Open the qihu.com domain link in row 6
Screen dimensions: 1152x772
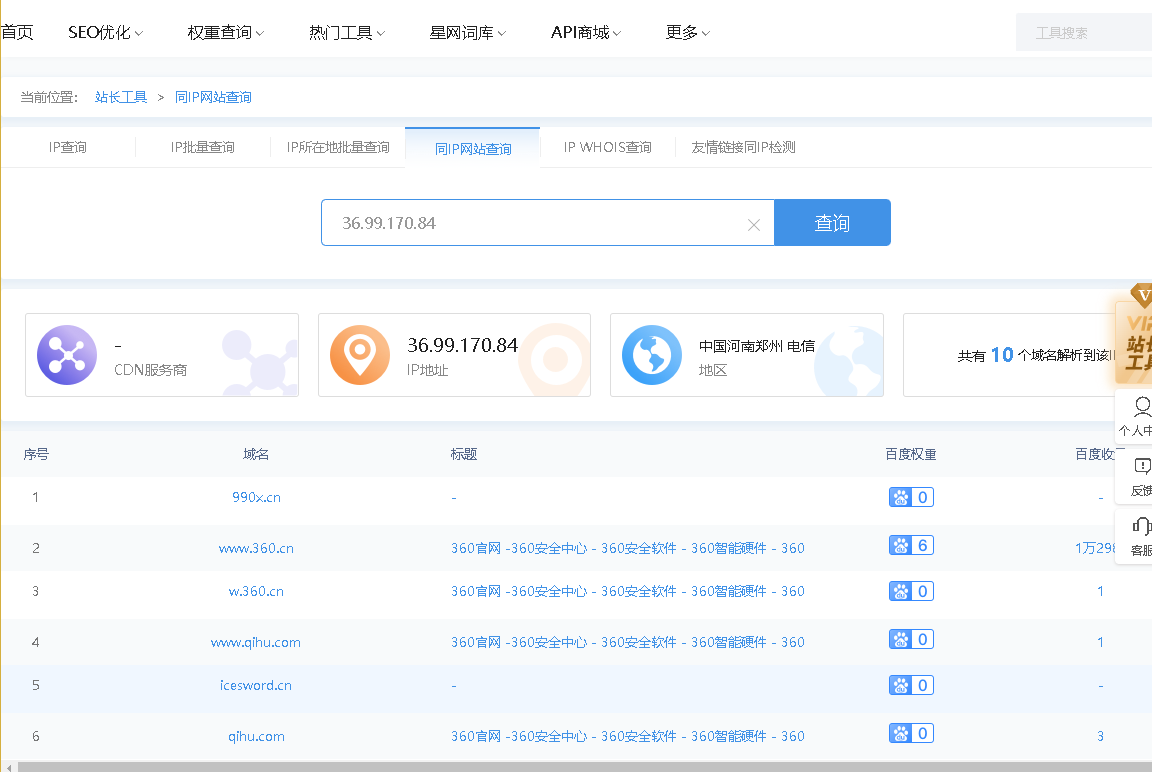(x=256, y=736)
